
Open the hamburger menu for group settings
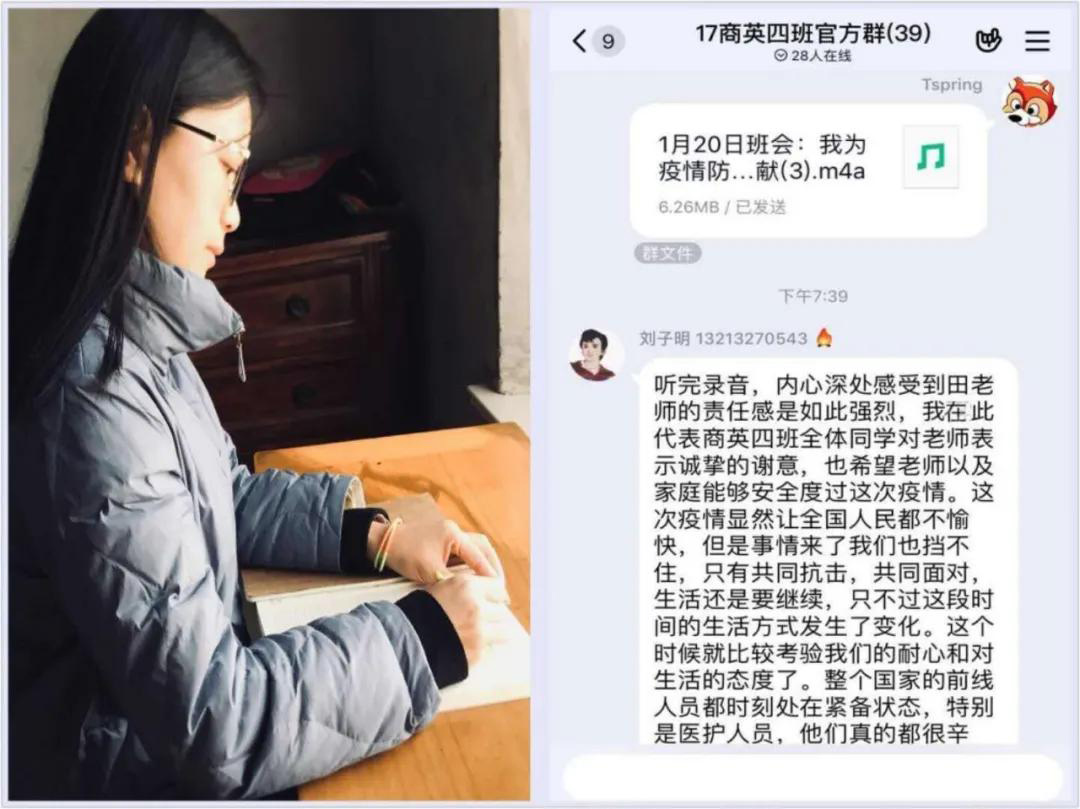1037,41
